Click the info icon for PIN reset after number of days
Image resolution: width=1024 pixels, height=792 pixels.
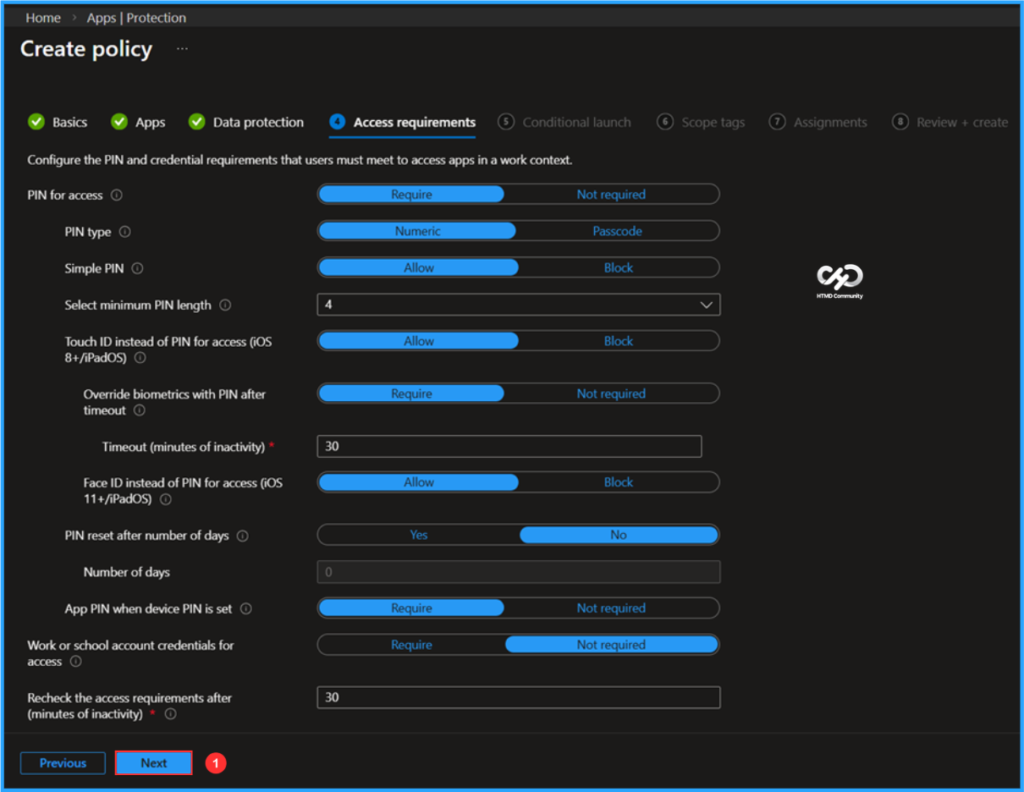[243, 536]
